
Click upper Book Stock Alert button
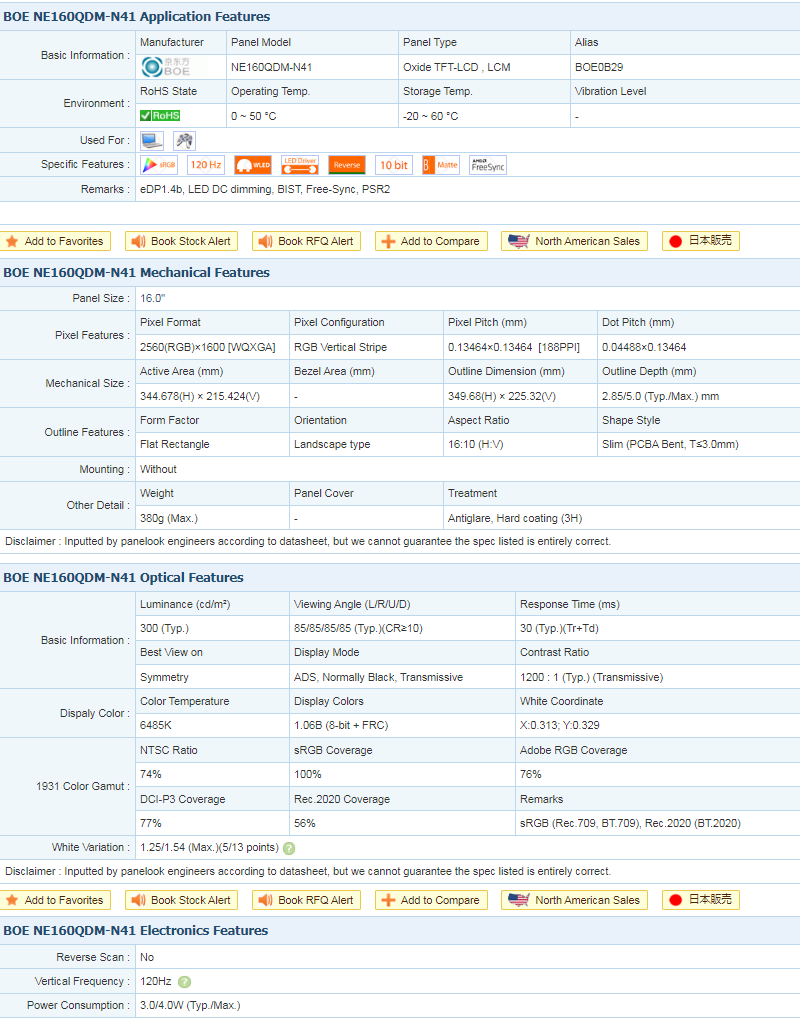pyautogui.click(x=182, y=241)
